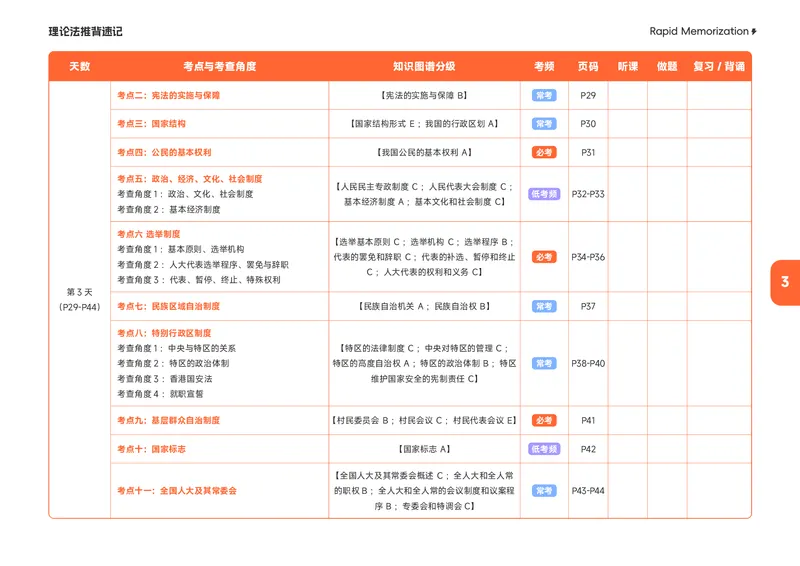Click 考查角度1：中央与特区的关系

(177, 349)
